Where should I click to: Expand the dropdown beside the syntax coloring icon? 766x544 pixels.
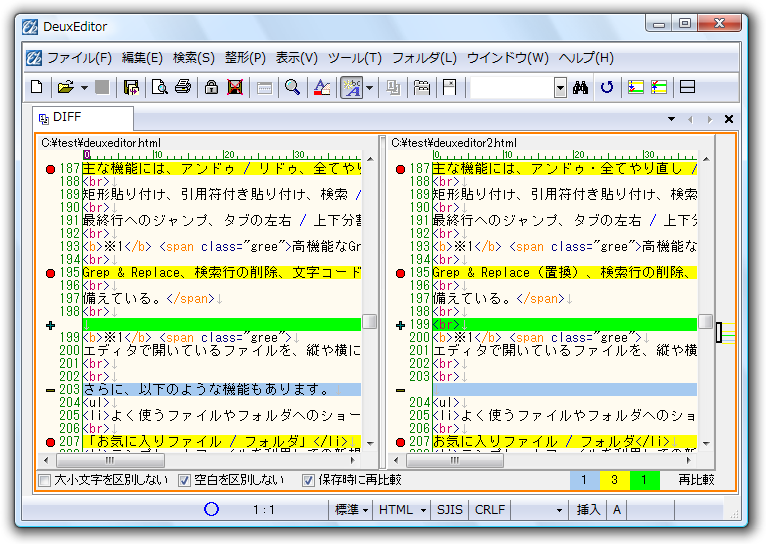click(x=369, y=88)
